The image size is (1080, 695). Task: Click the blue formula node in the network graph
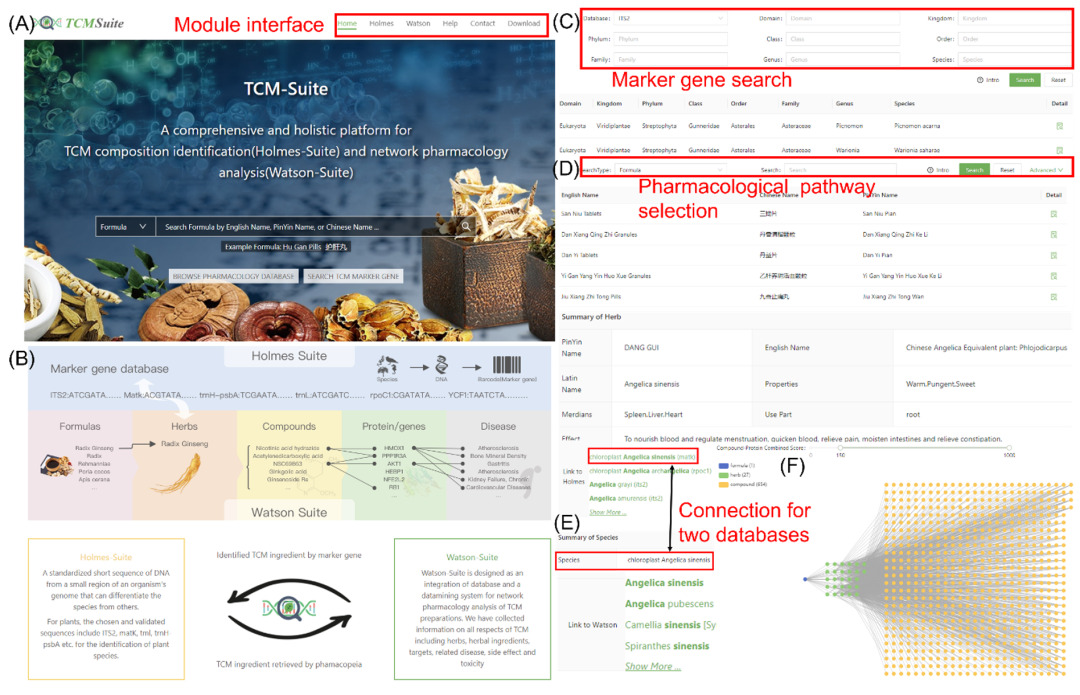(x=805, y=579)
